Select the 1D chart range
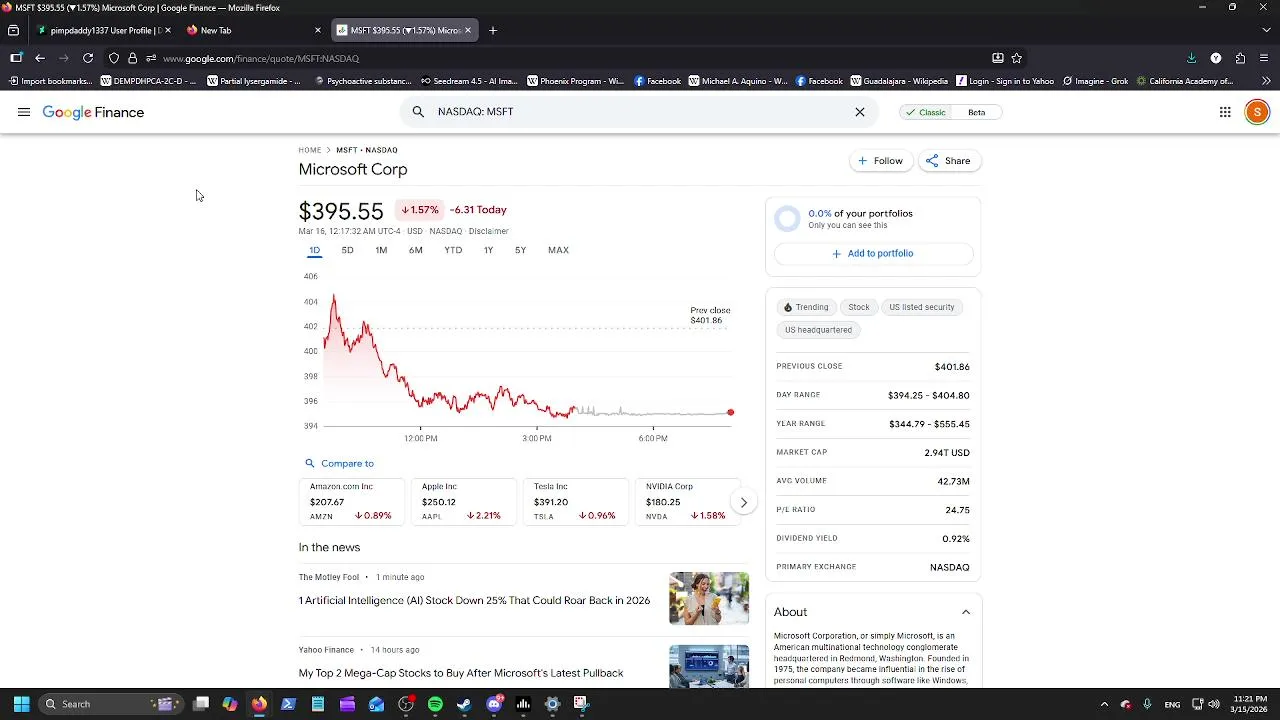Screen dimensions: 1280x720 tap(314, 250)
